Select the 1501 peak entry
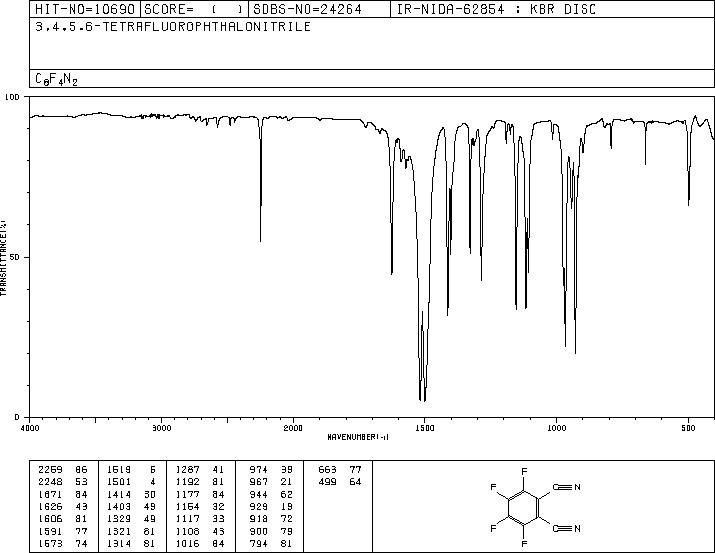Viewport: 715px width, 553px height. tap(131, 482)
